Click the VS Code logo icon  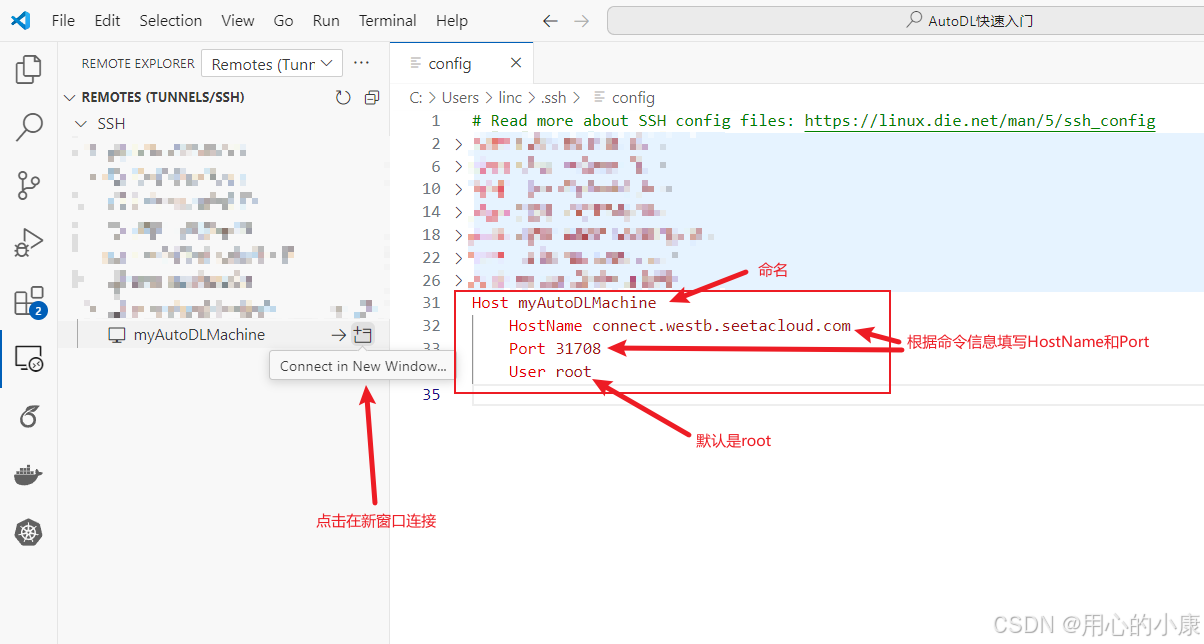(x=21, y=20)
